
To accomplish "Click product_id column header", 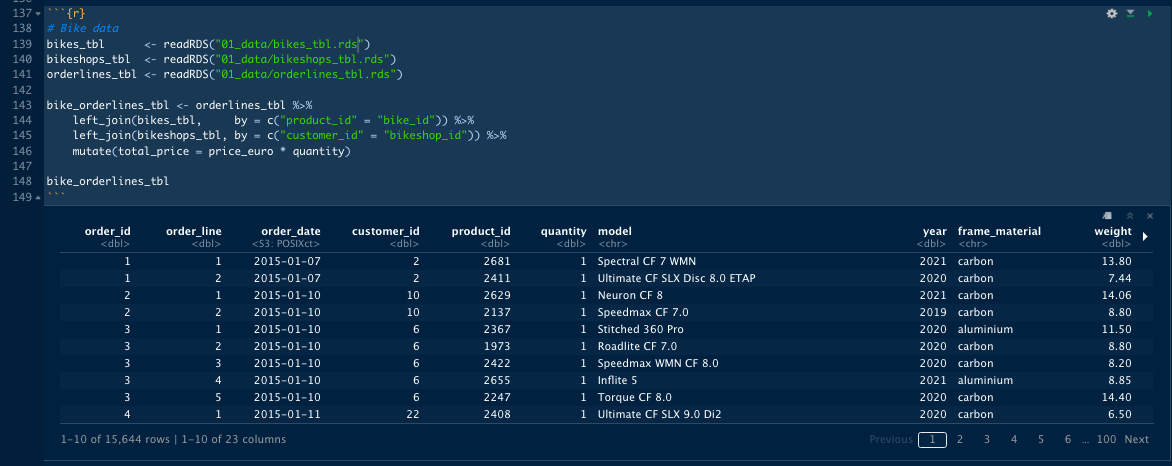I will pos(481,232).
